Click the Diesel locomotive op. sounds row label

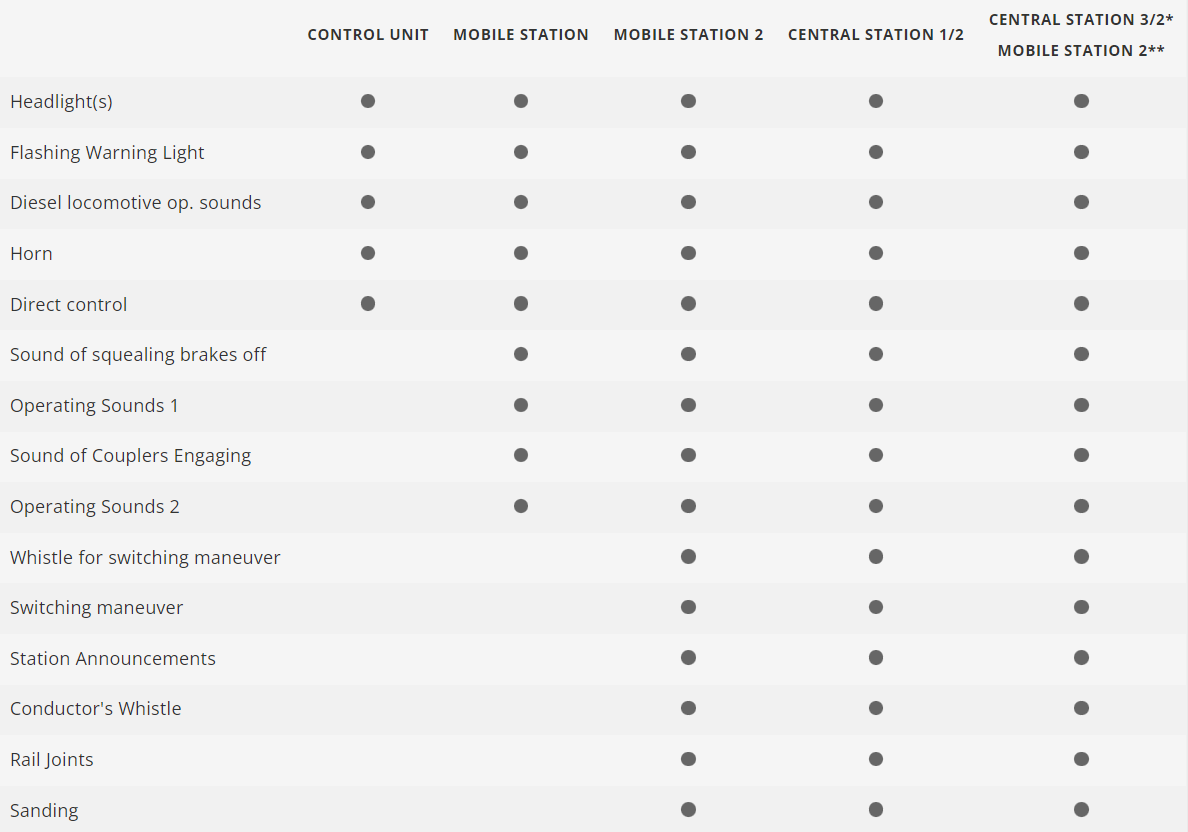tap(135, 203)
